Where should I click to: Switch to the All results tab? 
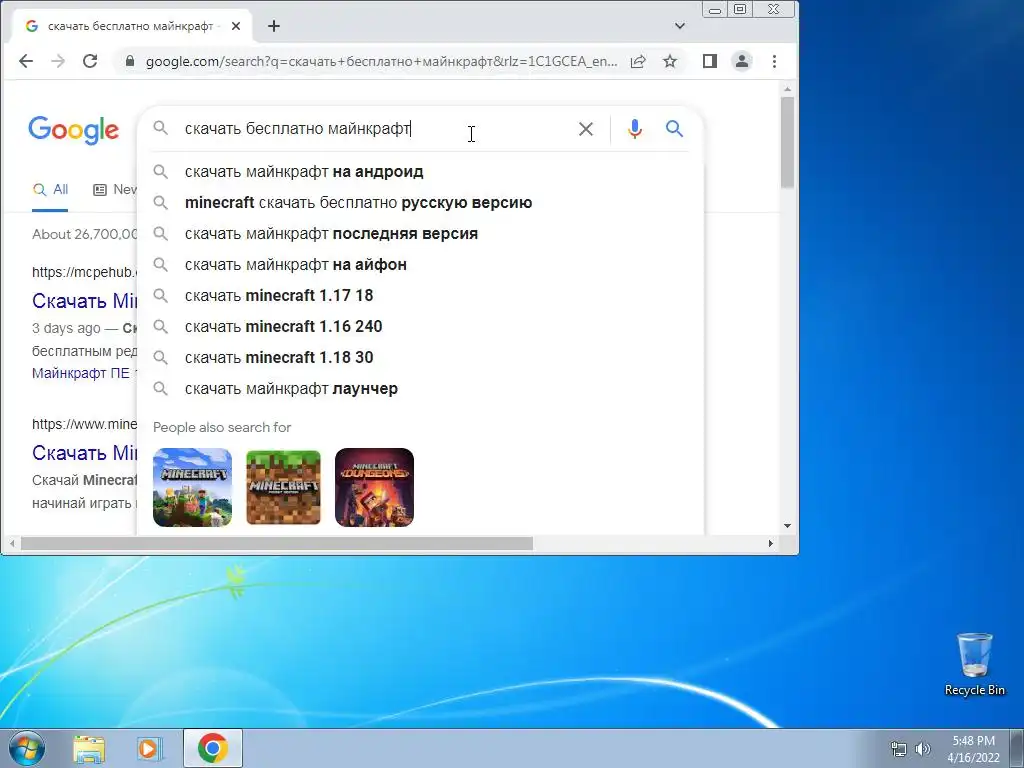point(50,189)
